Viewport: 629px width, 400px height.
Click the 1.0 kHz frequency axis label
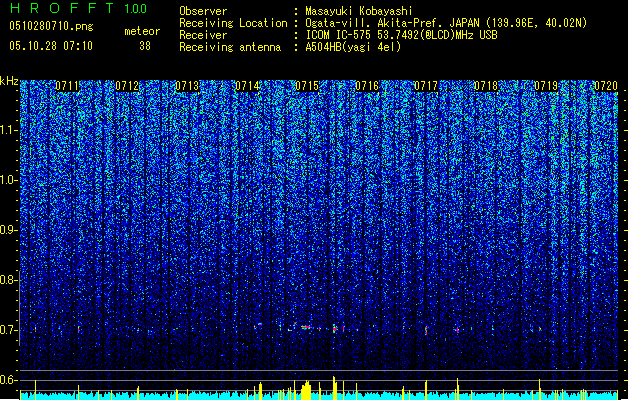click(9, 180)
